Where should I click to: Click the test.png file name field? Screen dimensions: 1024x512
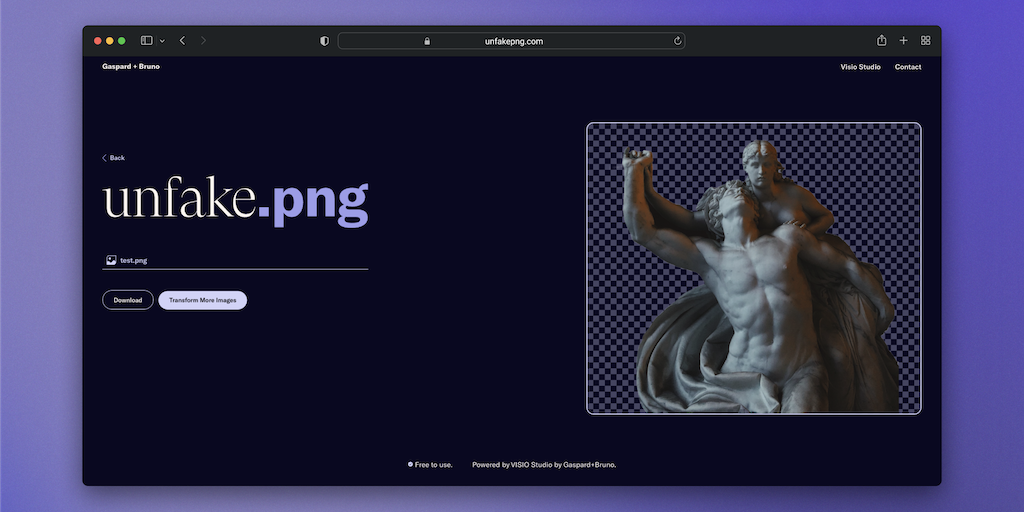pos(240,260)
